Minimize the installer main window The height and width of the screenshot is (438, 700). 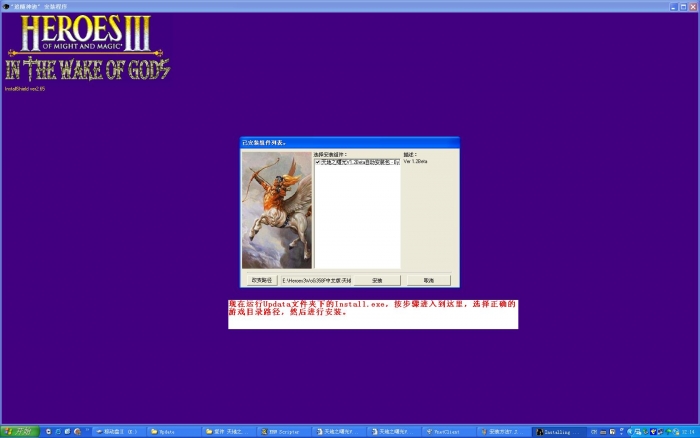674,7
